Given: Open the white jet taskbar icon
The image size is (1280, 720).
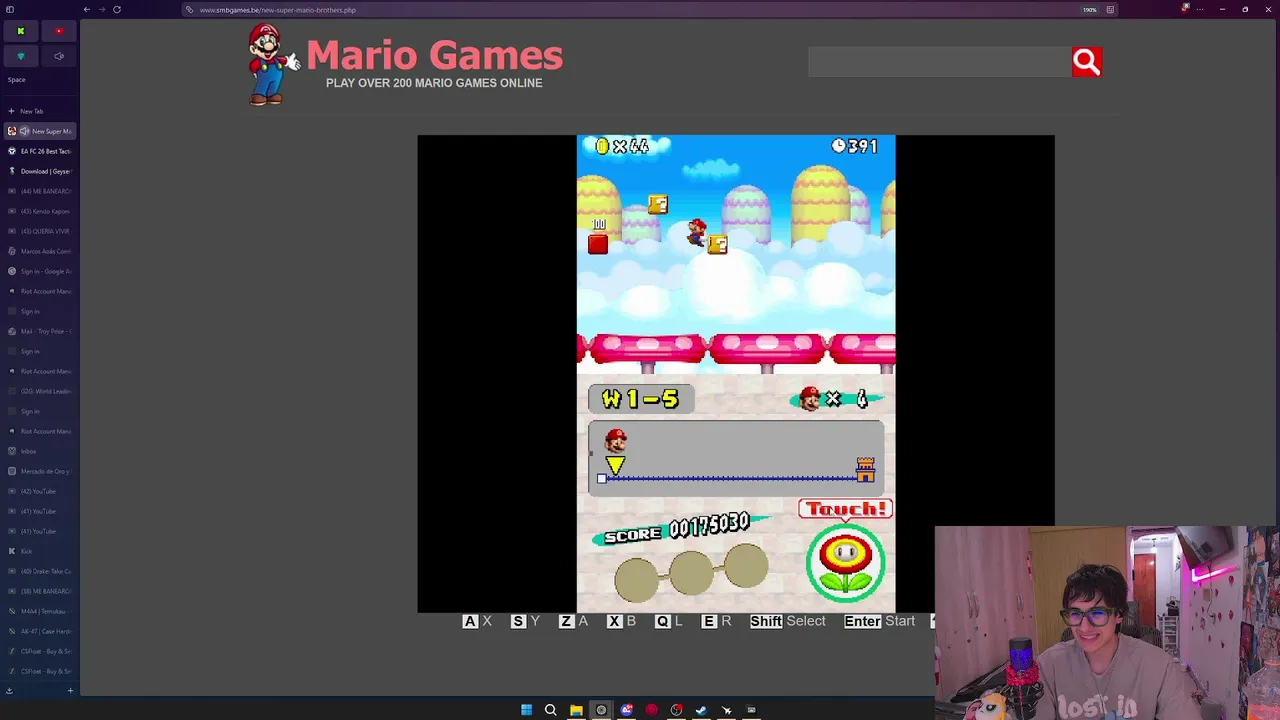Looking at the screenshot, I should [x=726, y=710].
